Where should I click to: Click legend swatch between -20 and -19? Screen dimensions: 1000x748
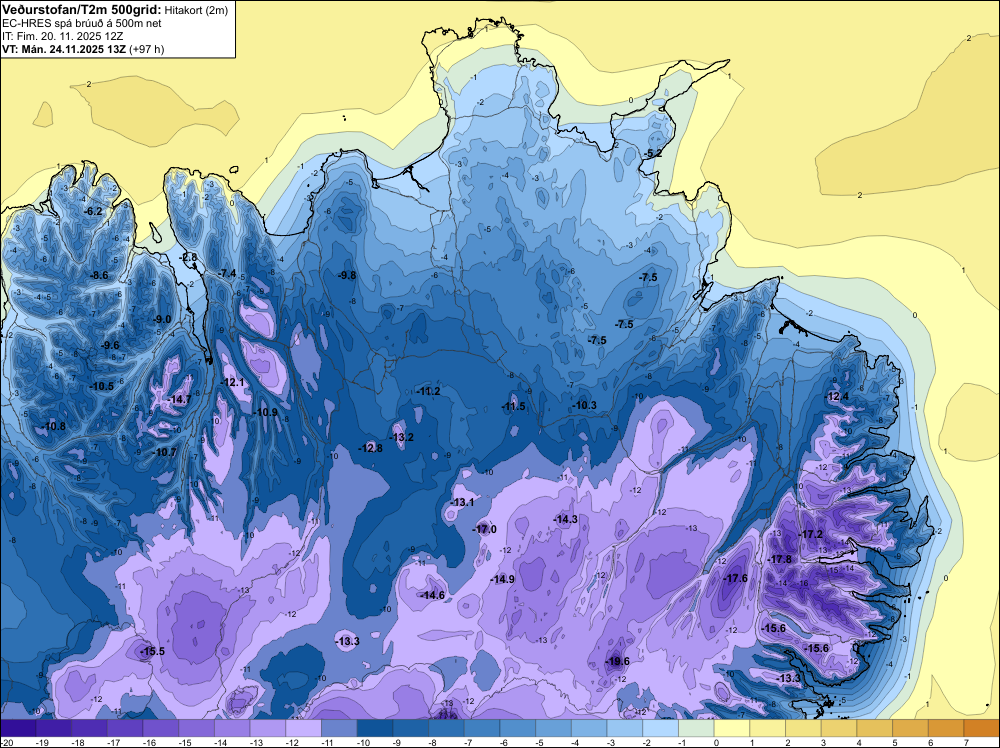pyautogui.click(x=18, y=728)
